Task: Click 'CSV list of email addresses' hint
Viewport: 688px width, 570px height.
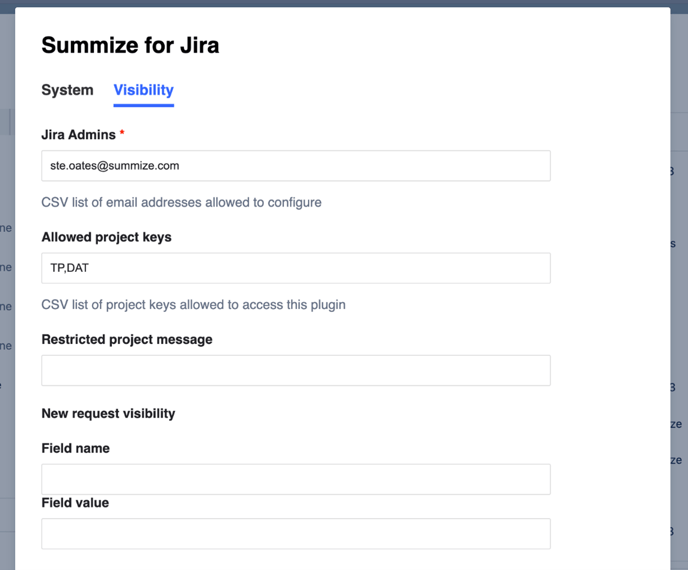Action: click(x=181, y=202)
